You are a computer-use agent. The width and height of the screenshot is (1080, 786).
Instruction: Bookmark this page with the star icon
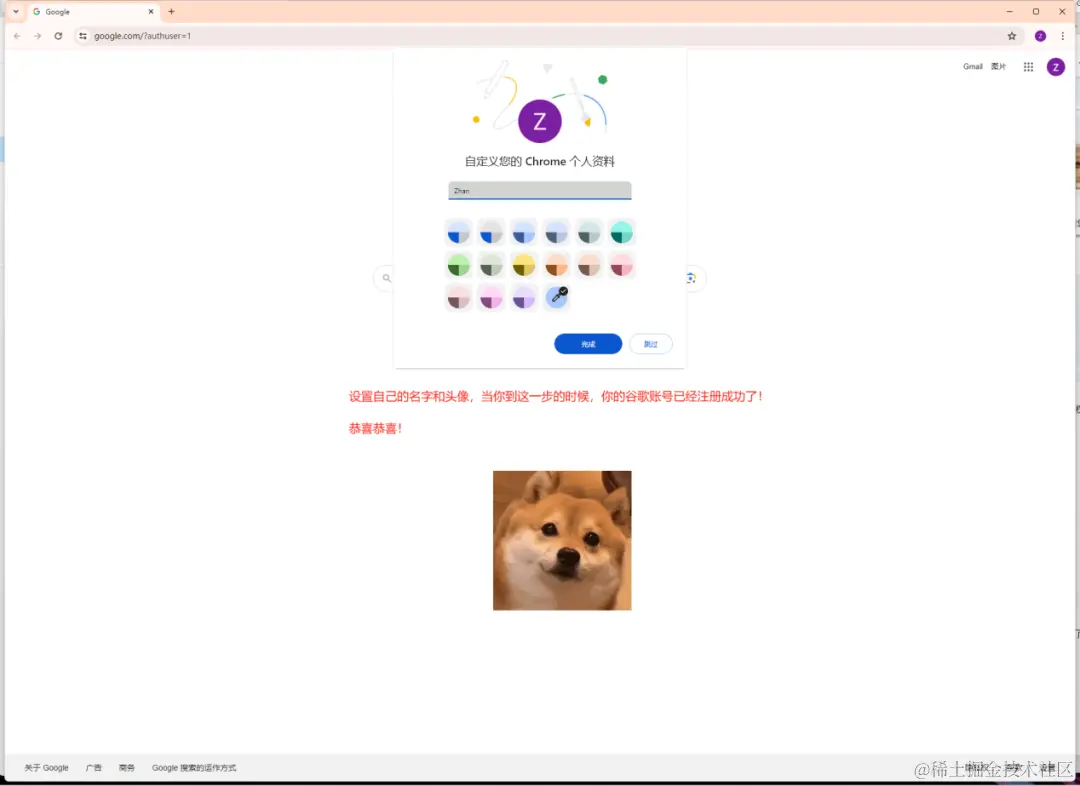click(x=1011, y=36)
